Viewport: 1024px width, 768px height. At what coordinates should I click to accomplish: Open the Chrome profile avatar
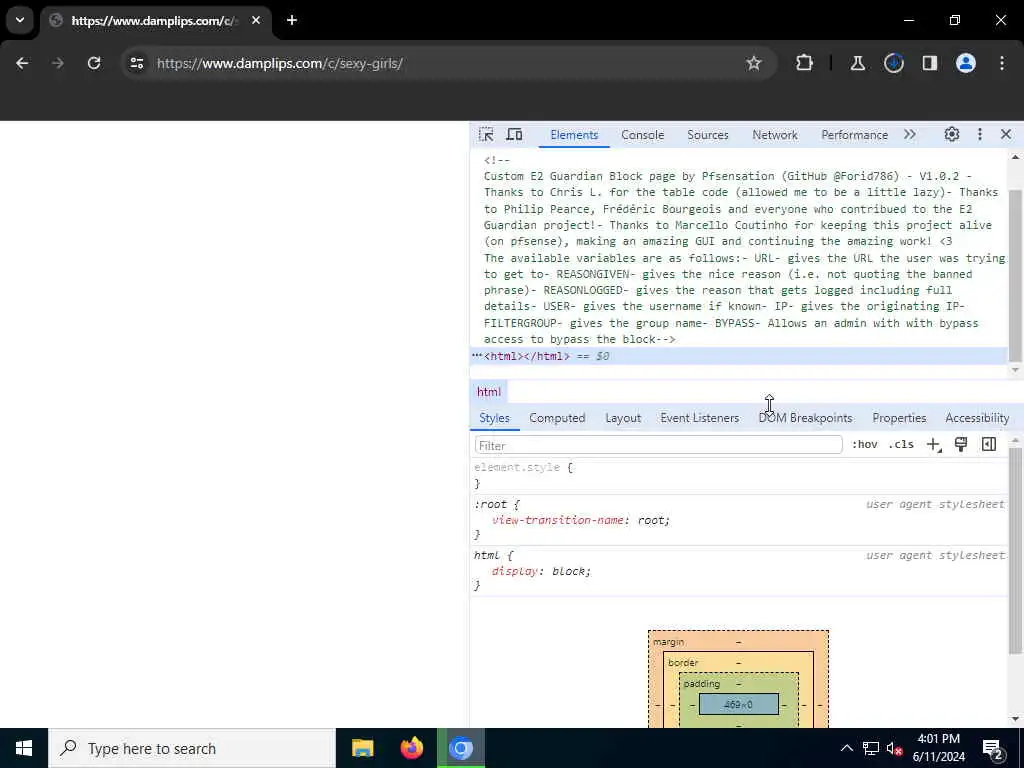click(966, 63)
